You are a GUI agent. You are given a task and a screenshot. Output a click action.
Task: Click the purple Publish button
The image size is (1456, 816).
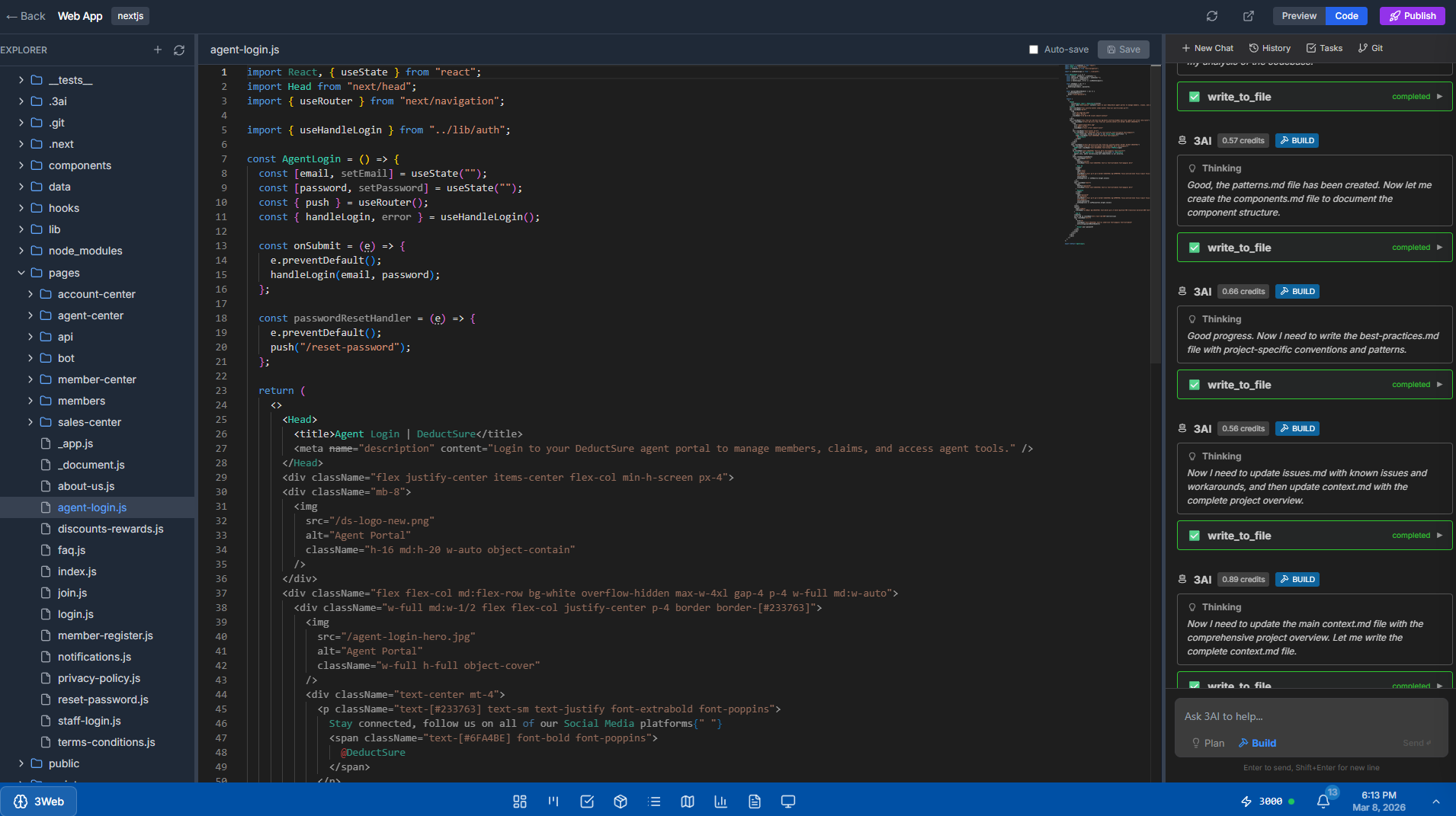tap(1411, 15)
